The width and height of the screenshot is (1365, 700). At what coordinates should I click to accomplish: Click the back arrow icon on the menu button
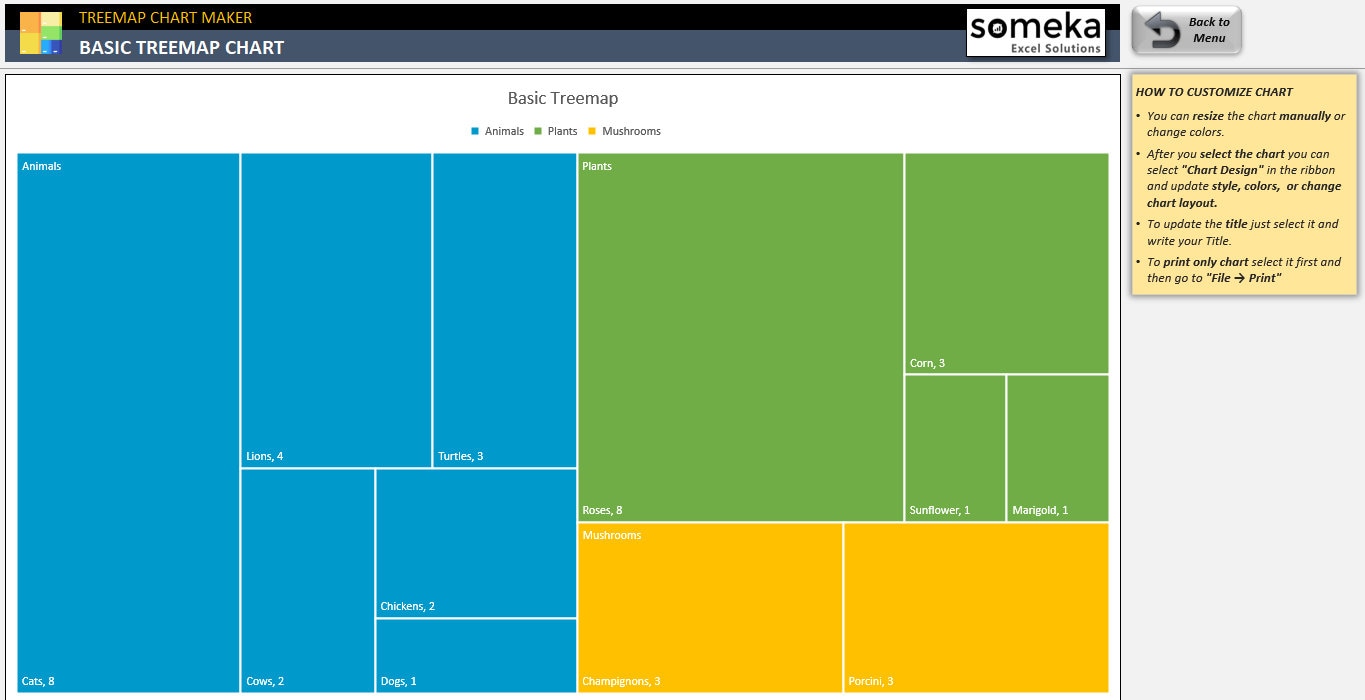click(x=1163, y=31)
